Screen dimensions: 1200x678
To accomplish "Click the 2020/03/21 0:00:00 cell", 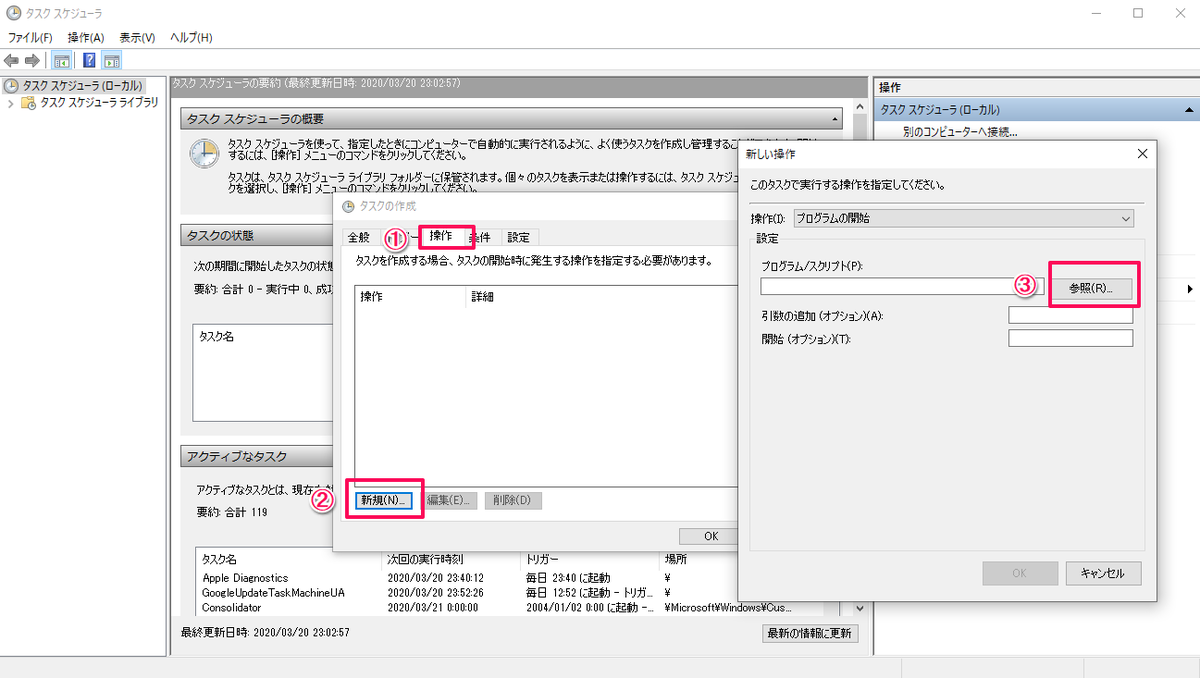I will pos(431,607).
